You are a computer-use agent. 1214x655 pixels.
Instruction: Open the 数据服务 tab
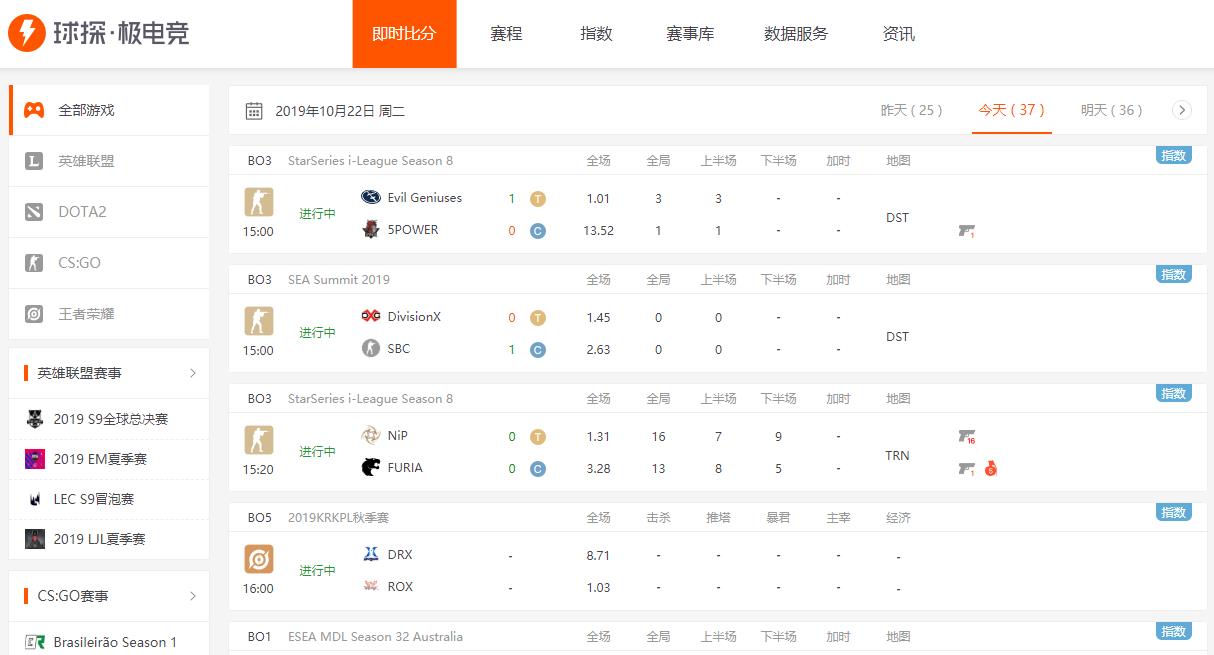[796, 34]
